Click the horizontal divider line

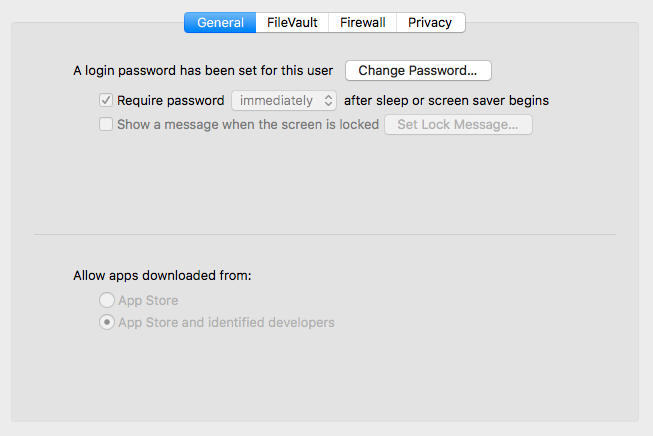(325, 235)
